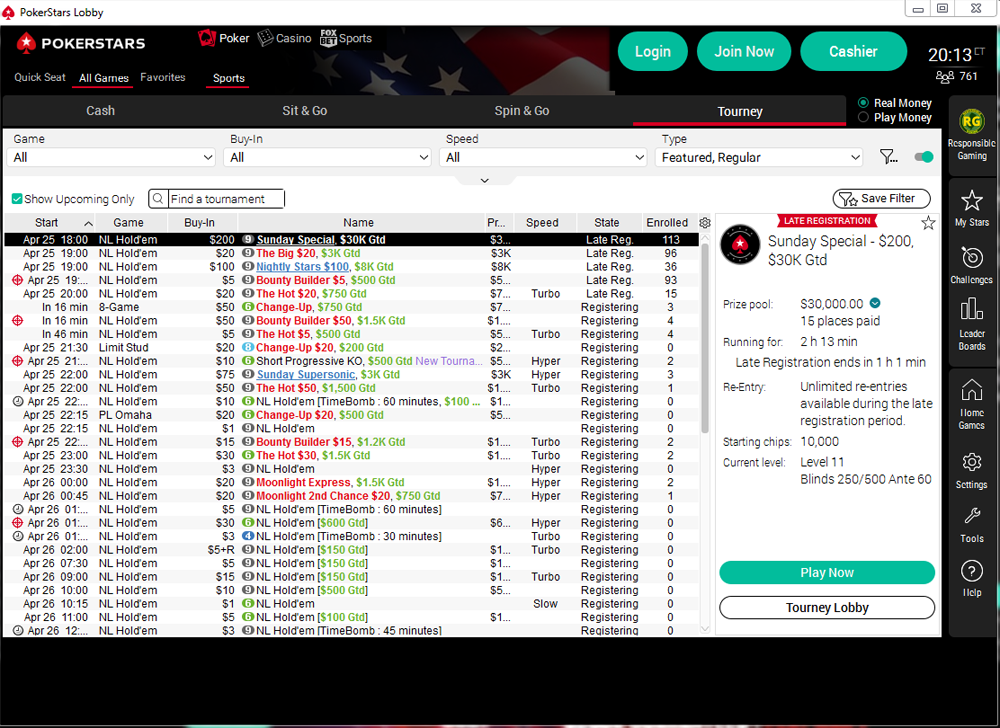Open the Tourney Lobby button
The height and width of the screenshot is (728, 1000).
coord(827,608)
